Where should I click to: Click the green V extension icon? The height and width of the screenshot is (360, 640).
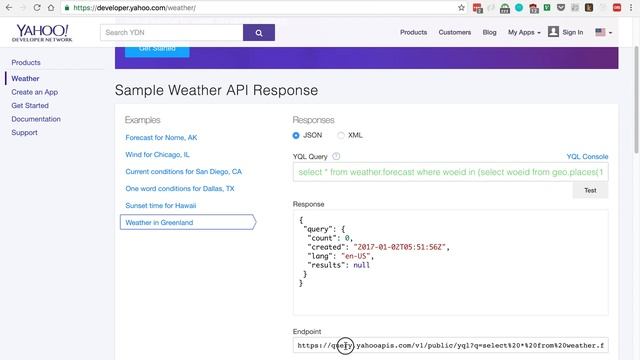click(x=547, y=7)
